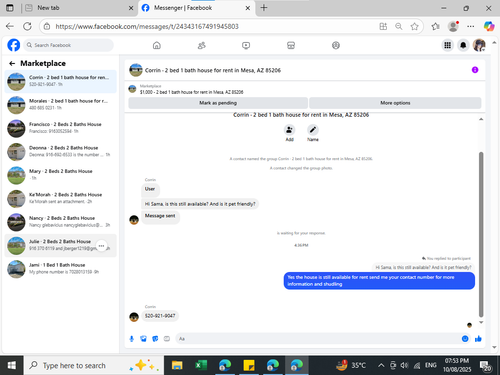Open the tab actions menu icon
Viewport: 500px width, 375px height.
click(x=10, y=8)
